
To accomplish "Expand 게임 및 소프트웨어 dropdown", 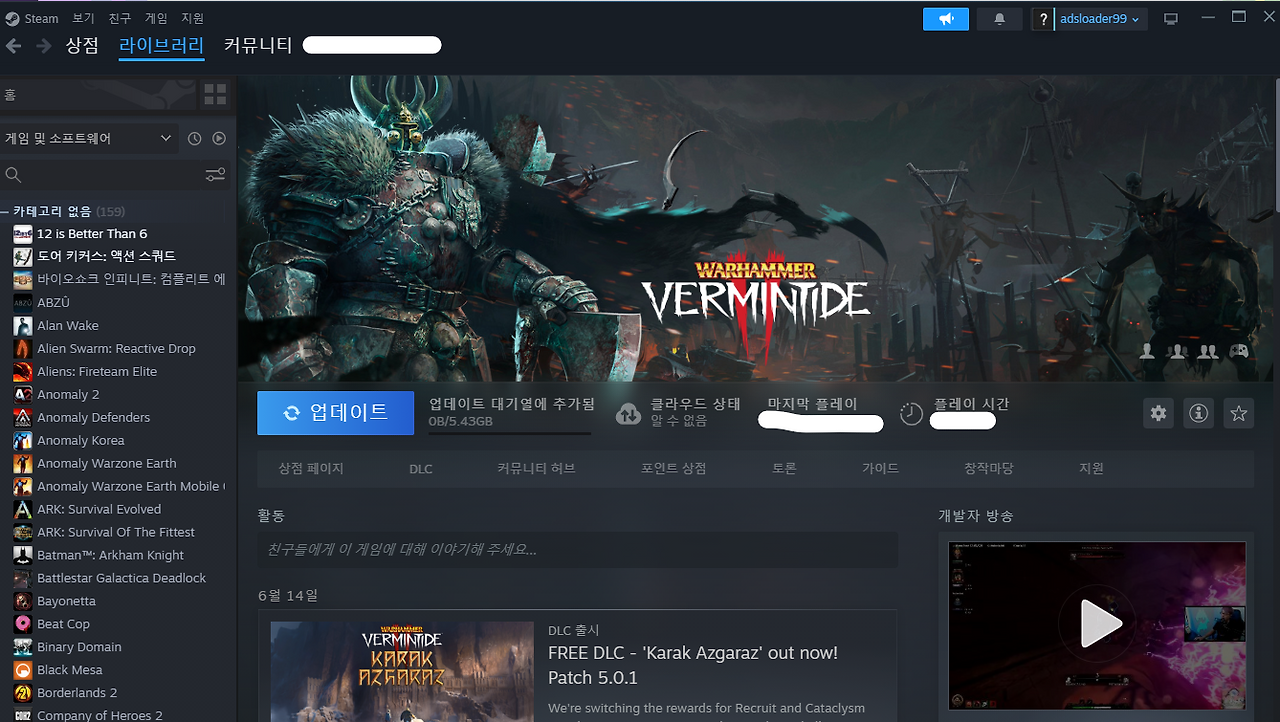I will [89, 138].
